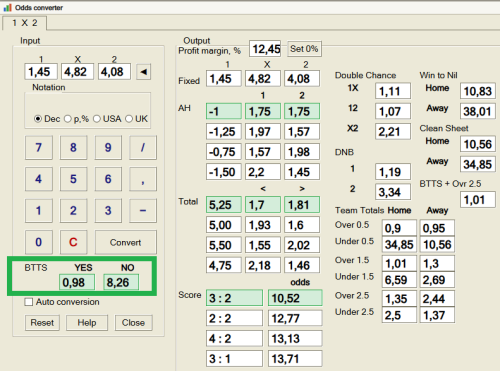Tap keypad digit 2
Image resolution: width=500 pixels, height=371 pixels.
point(74,211)
